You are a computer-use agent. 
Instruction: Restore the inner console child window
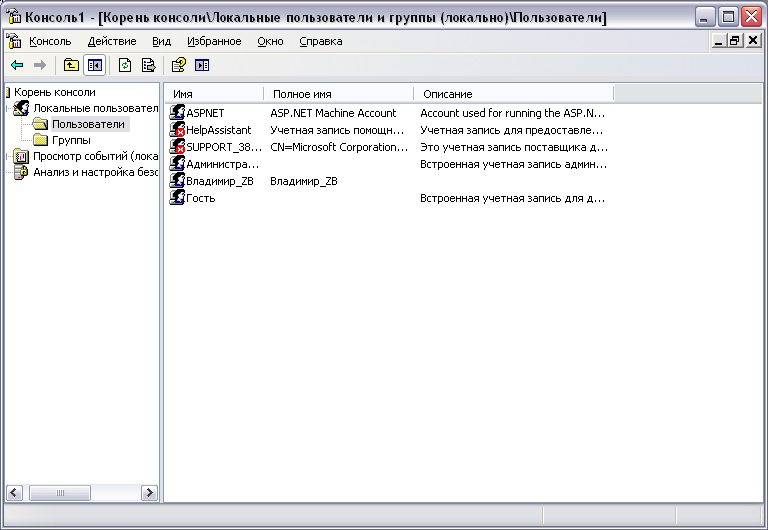click(735, 41)
